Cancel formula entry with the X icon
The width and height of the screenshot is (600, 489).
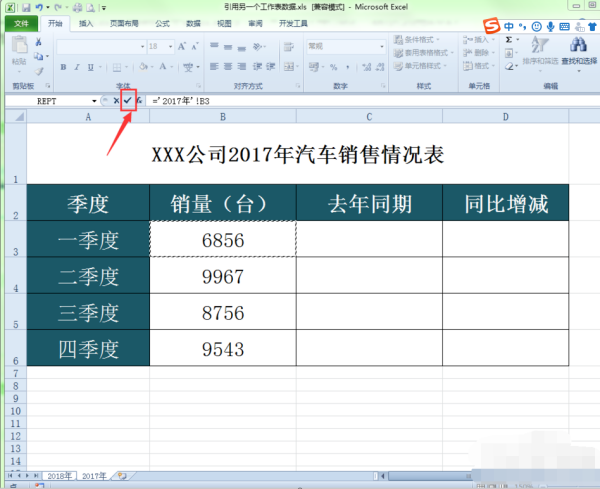(116, 101)
